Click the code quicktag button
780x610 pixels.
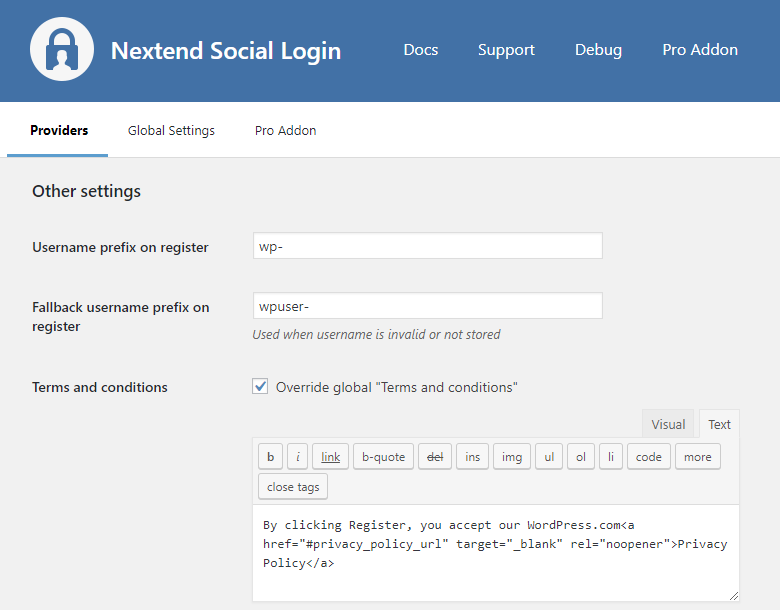(649, 457)
